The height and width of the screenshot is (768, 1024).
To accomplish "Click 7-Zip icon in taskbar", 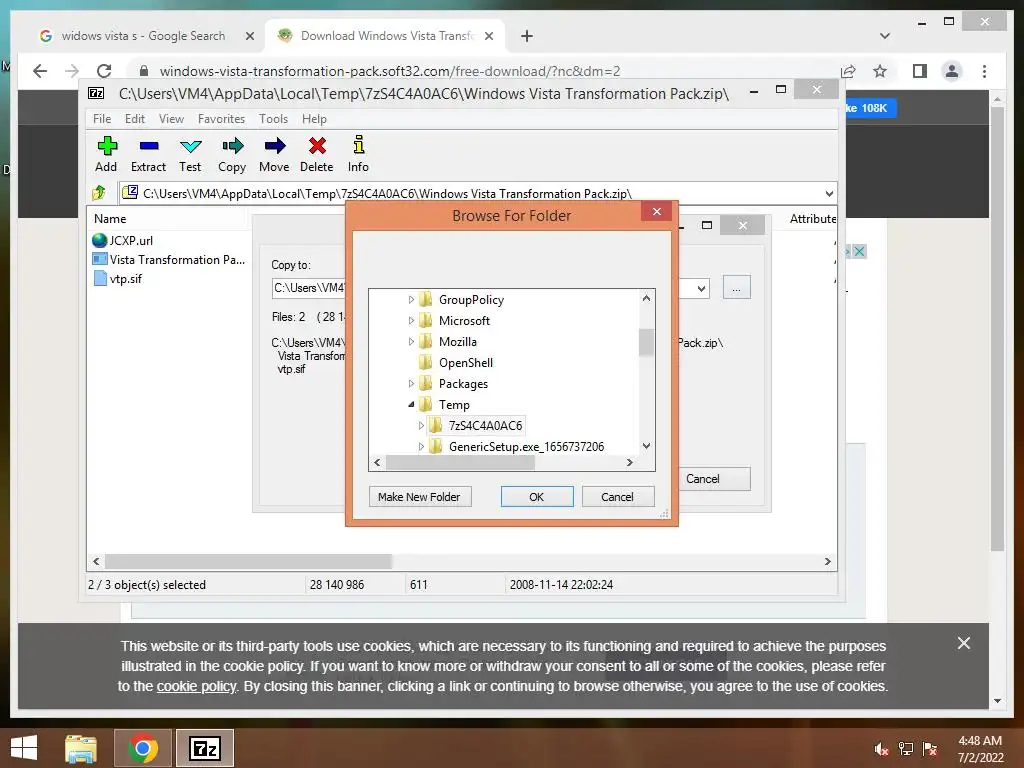I will pyautogui.click(x=204, y=748).
